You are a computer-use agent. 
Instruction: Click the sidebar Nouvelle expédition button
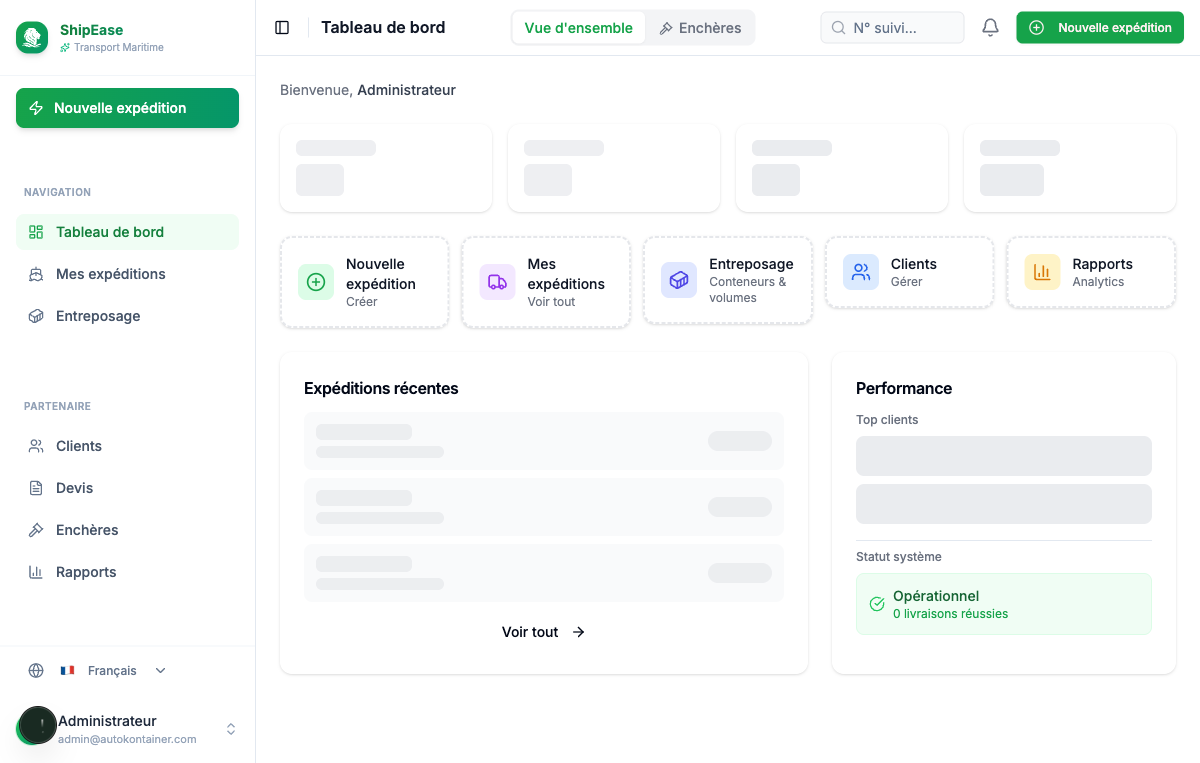(x=127, y=108)
